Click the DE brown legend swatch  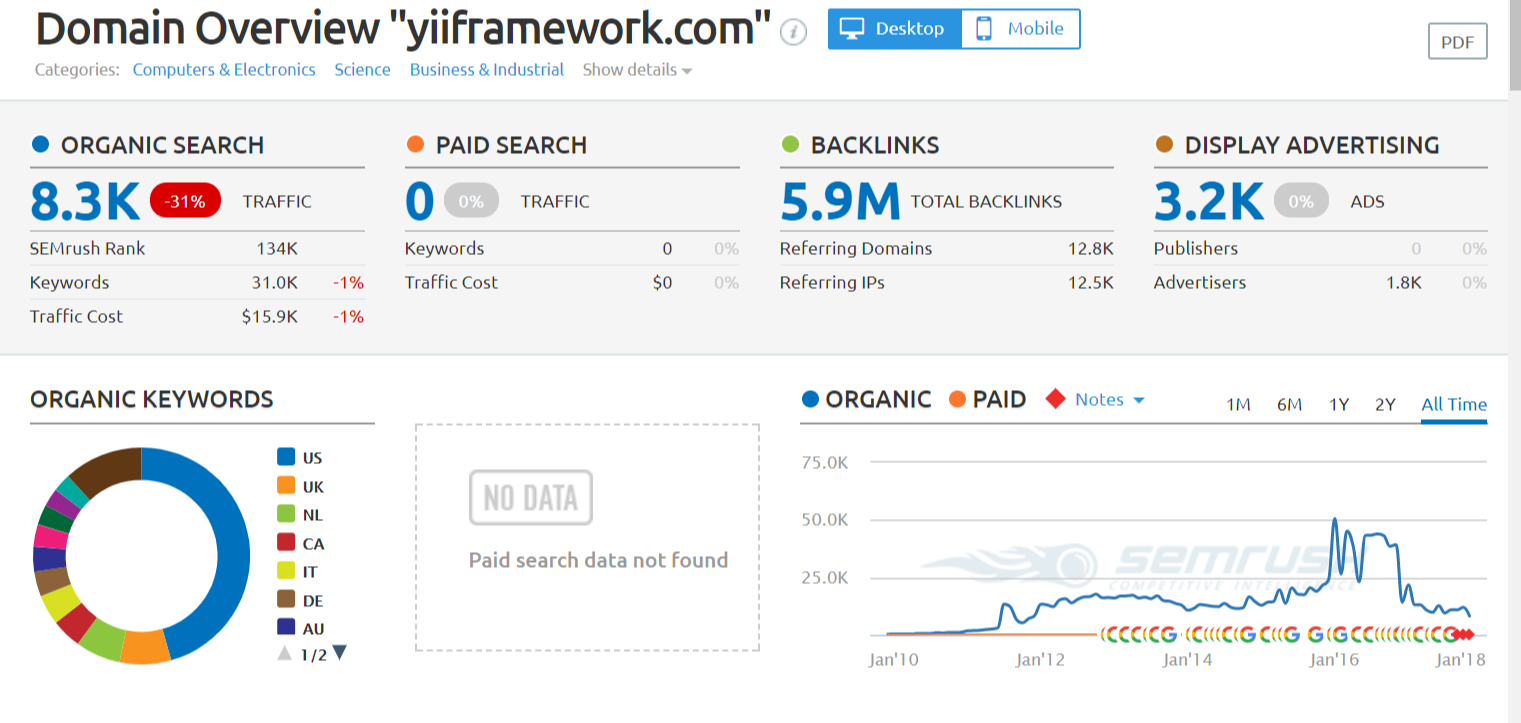[286, 600]
